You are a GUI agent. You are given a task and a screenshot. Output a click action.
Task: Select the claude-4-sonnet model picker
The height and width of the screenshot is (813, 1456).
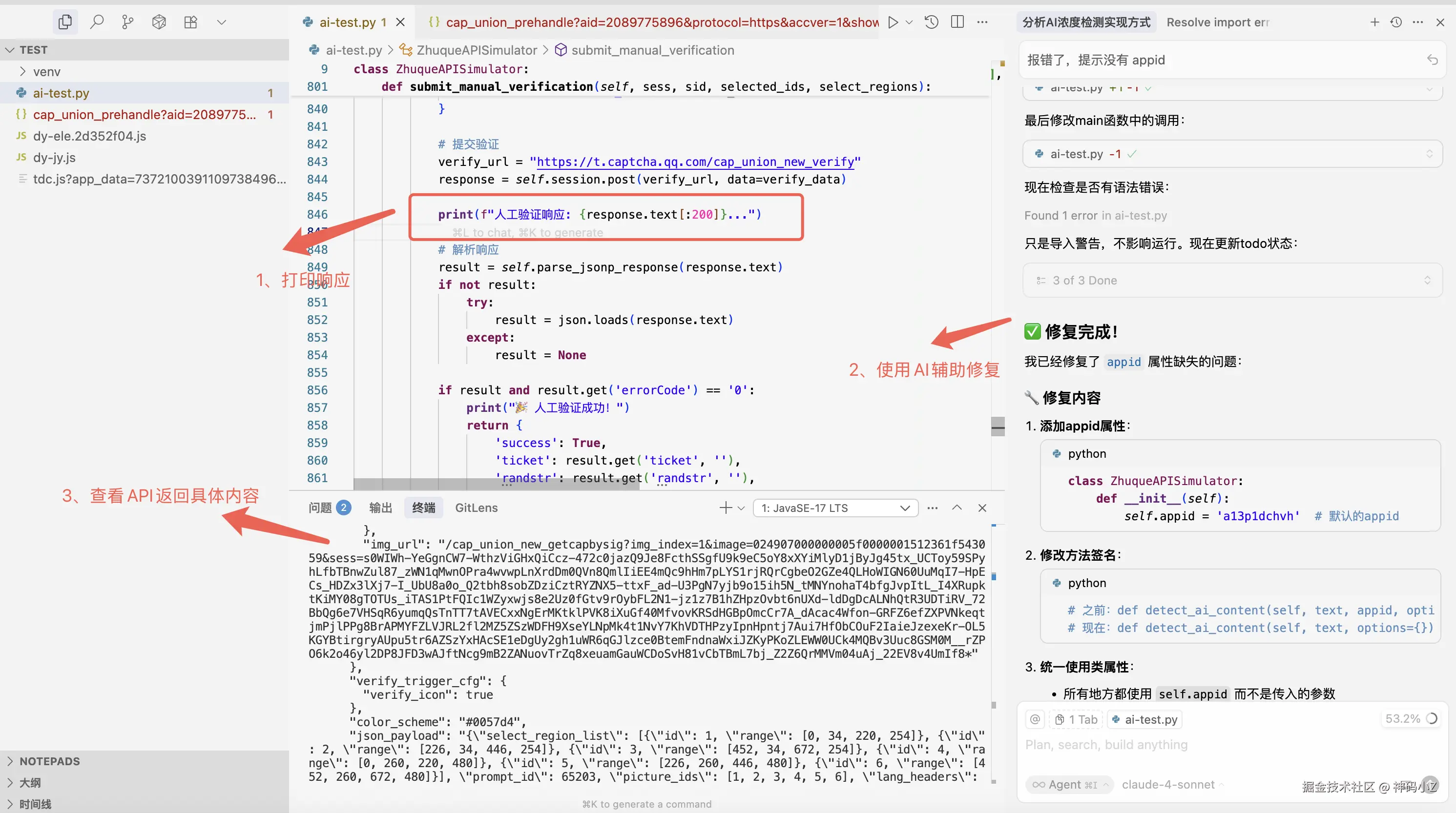(1170, 784)
